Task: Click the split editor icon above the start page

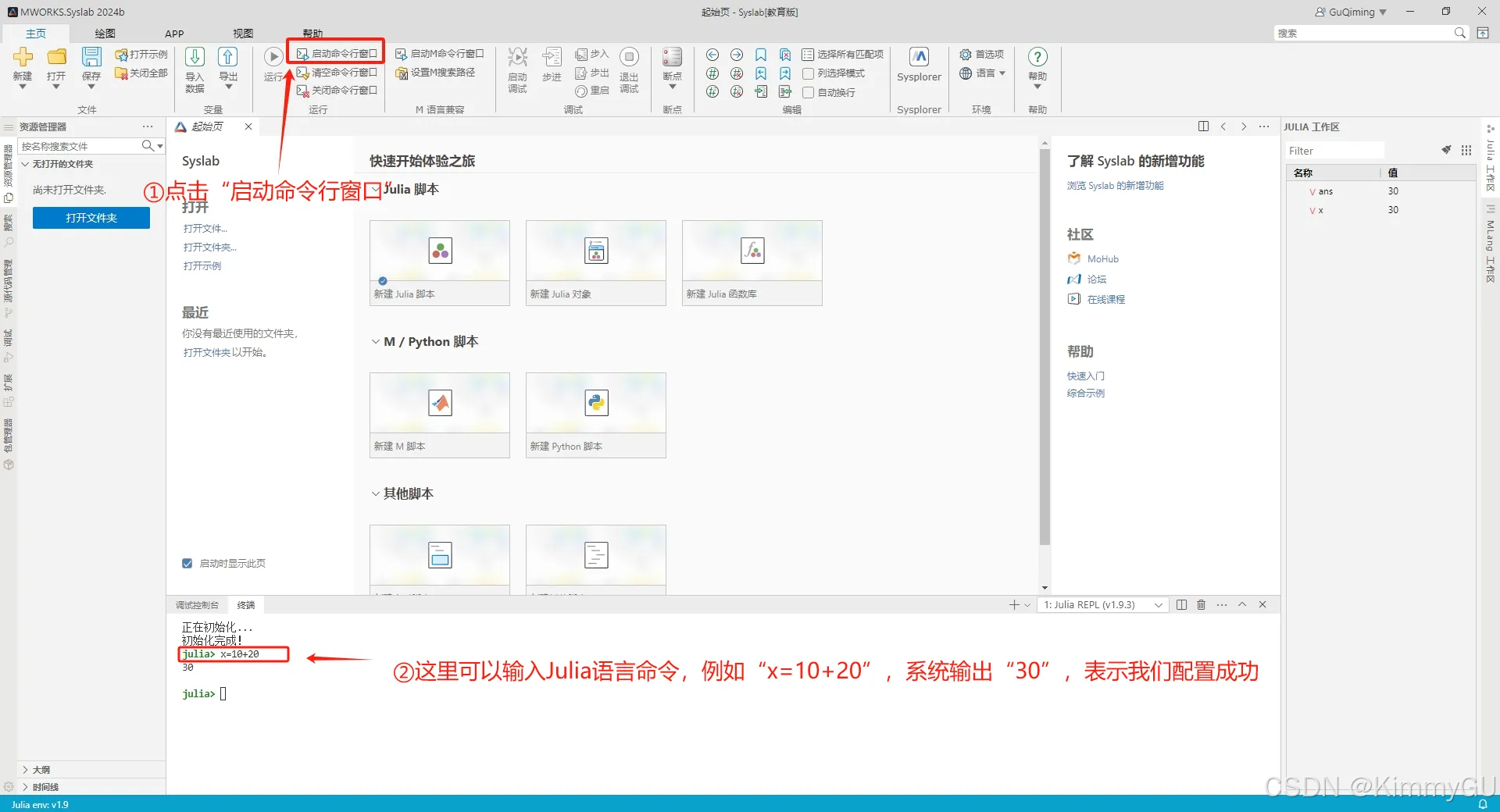Action: pos(1203,126)
